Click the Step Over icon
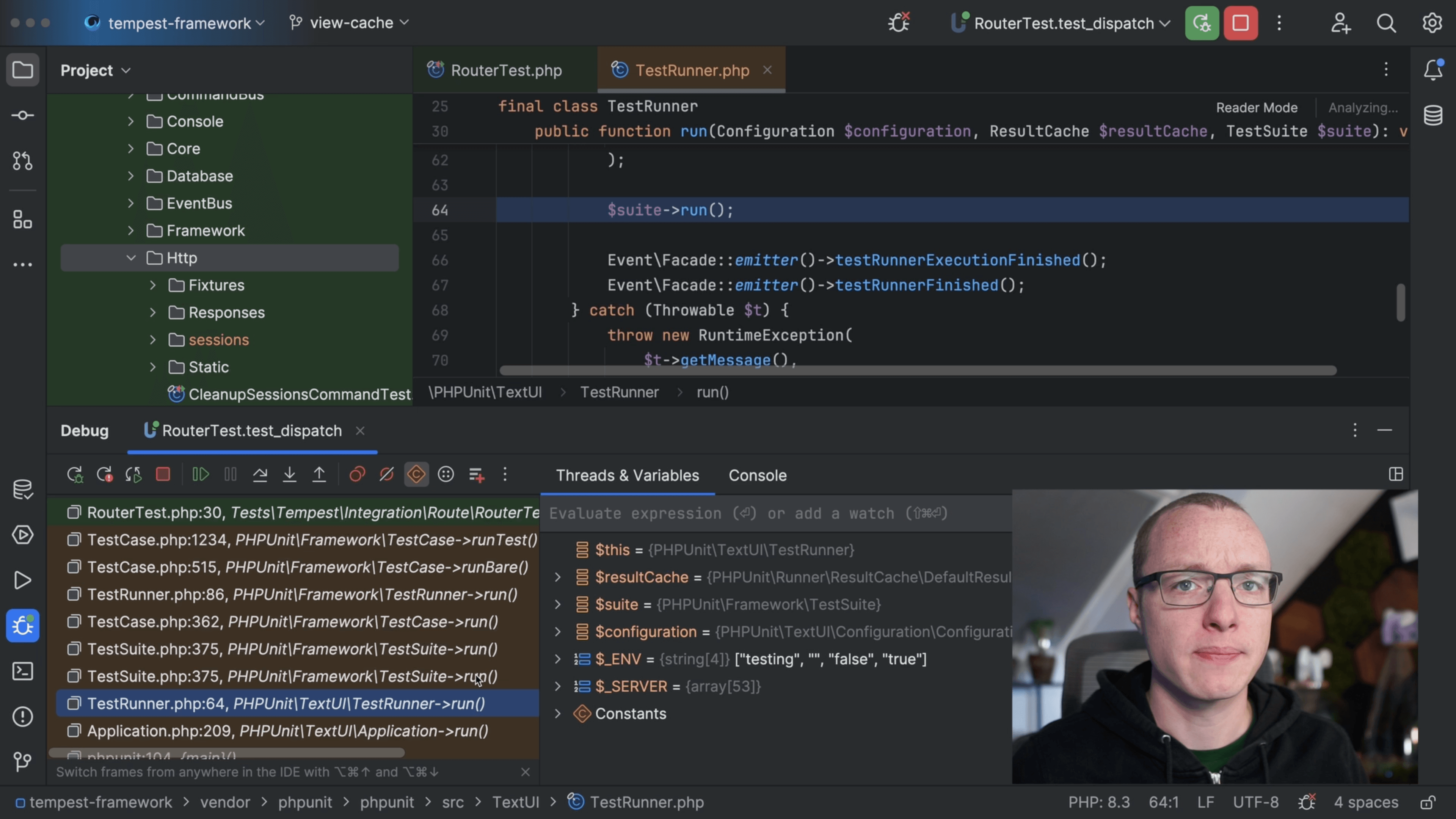Viewport: 1456px width, 819px height. (x=260, y=474)
